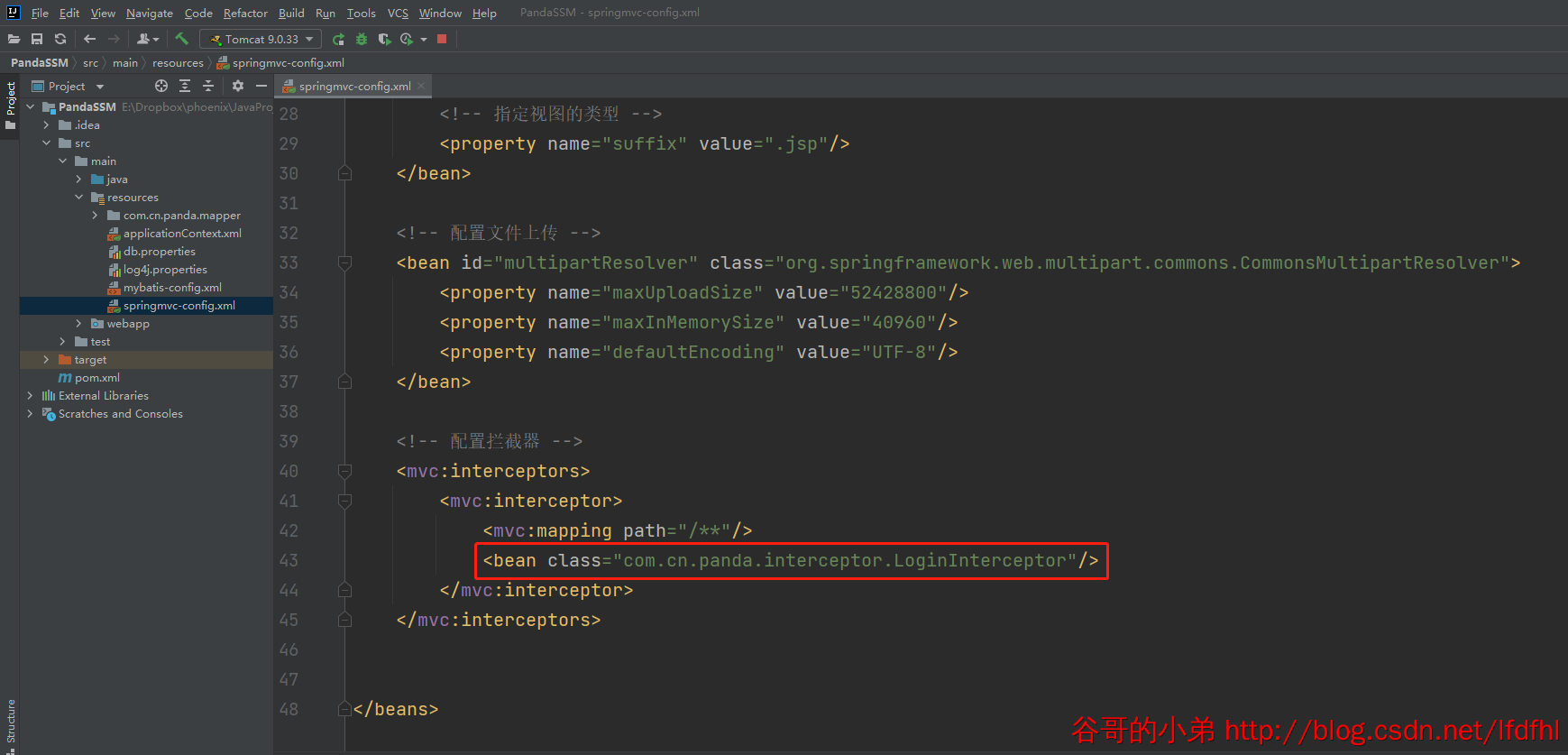Click LoginInterceptor class value on line 43
This screenshot has height=755, width=1568.
[x=845, y=561]
